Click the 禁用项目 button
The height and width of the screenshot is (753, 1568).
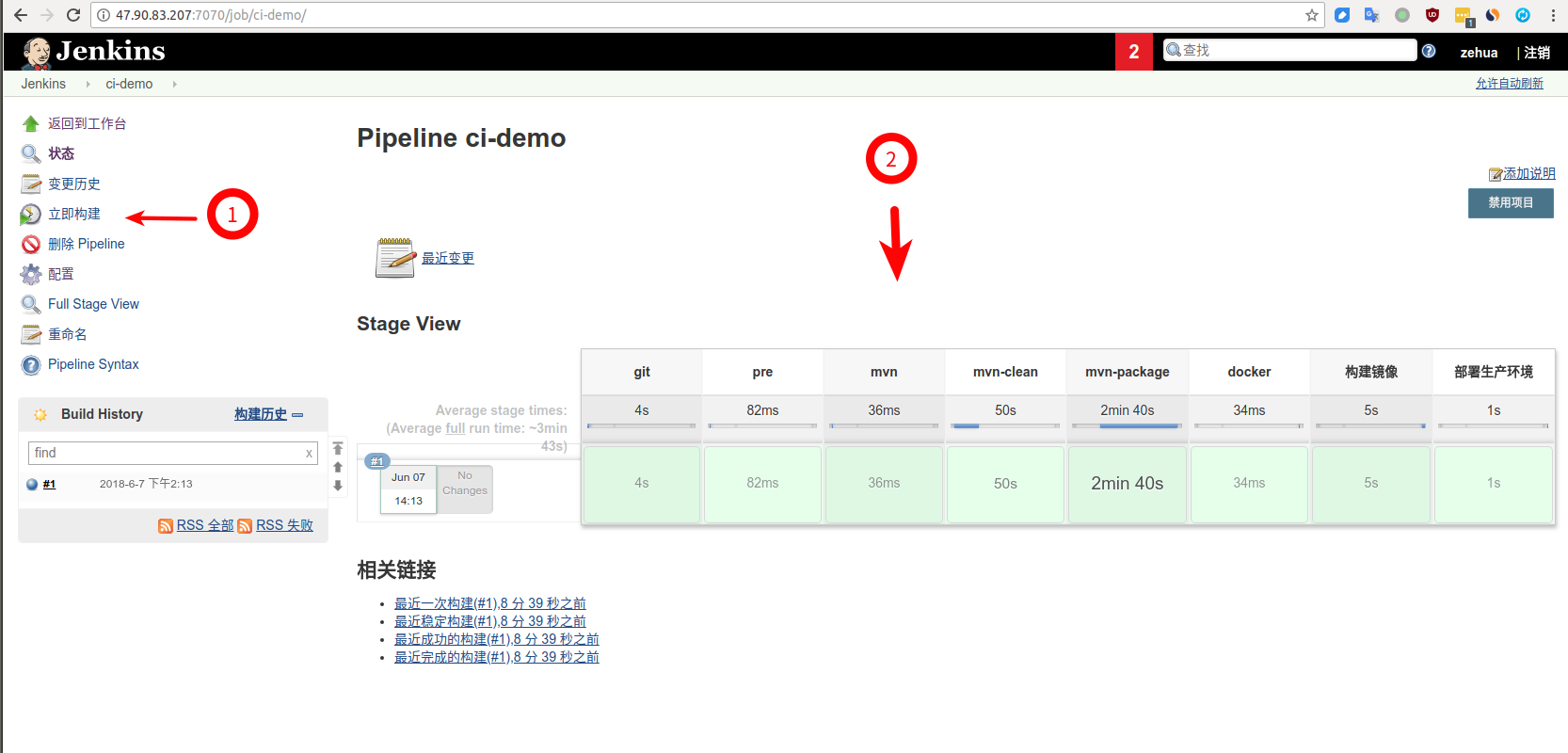(x=1511, y=203)
